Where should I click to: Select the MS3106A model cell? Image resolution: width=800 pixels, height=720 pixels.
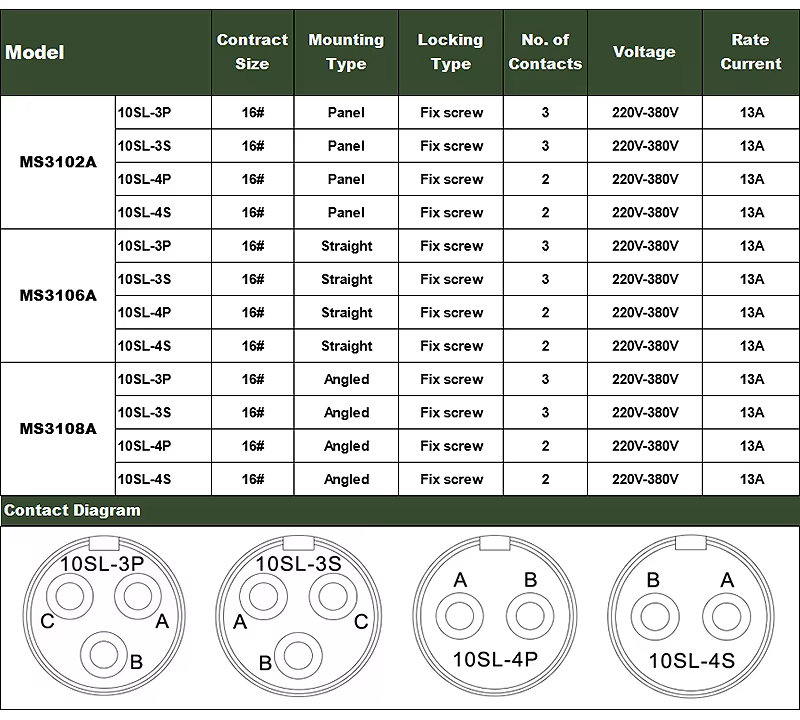[58, 295]
